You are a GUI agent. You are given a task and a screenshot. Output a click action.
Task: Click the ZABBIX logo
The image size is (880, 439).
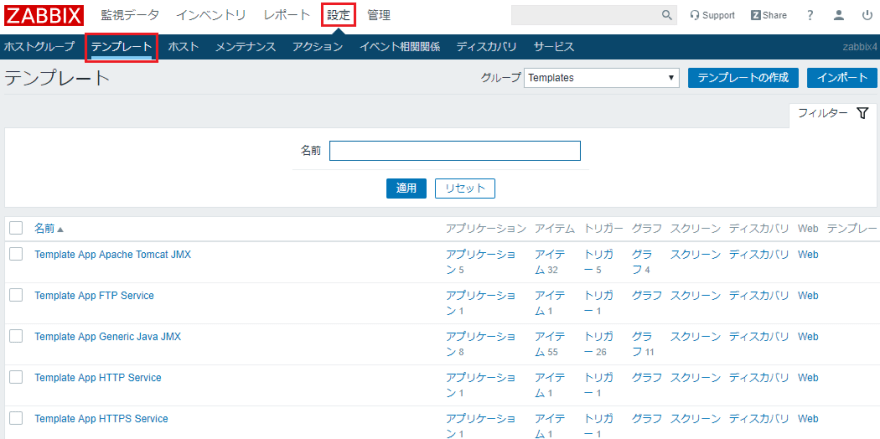coord(44,15)
